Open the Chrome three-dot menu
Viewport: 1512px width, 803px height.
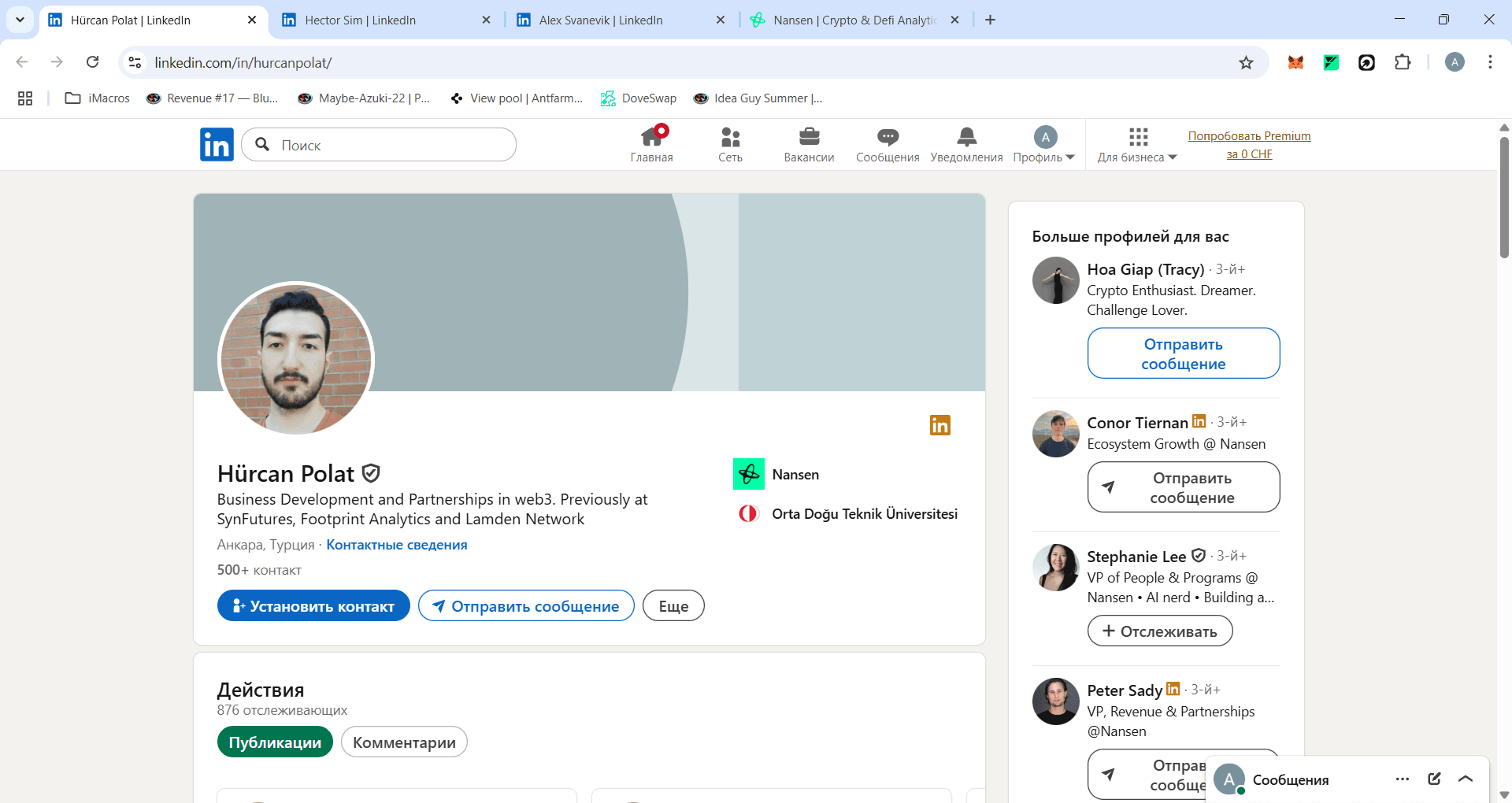pos(1490,62)
